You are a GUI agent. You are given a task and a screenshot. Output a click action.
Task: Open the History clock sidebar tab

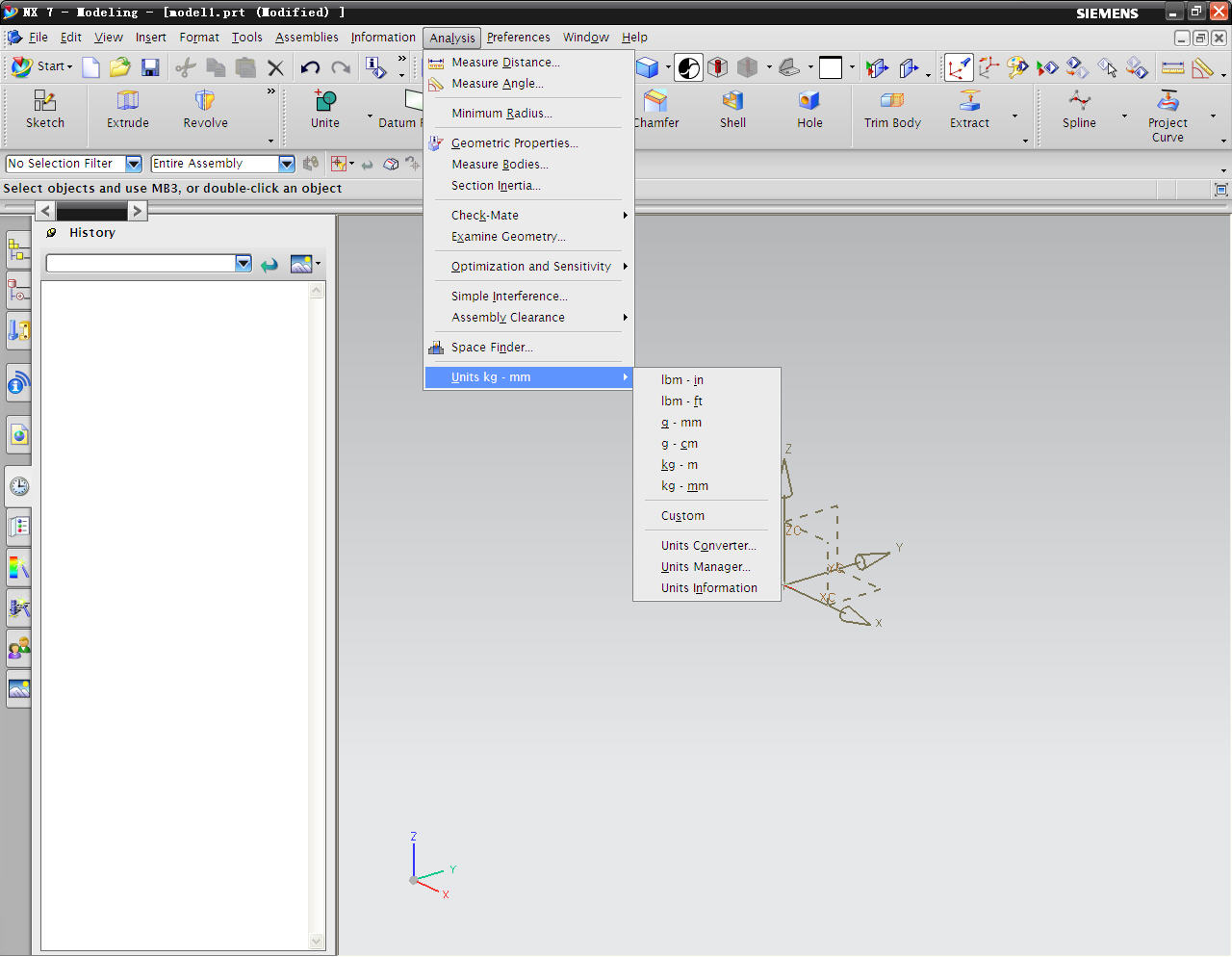pos(18,486)
